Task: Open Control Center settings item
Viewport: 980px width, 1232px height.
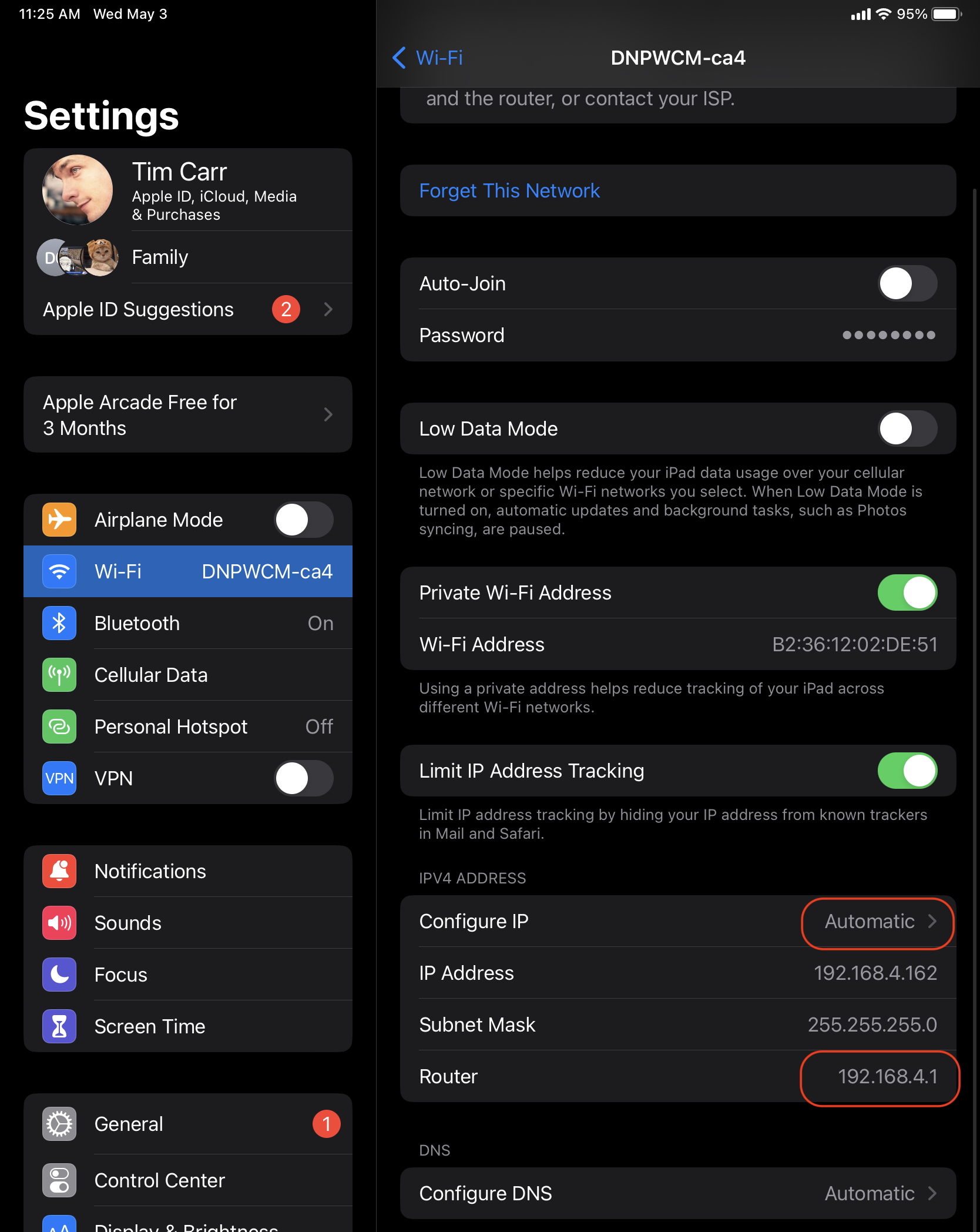Action: coord(188,1180)
